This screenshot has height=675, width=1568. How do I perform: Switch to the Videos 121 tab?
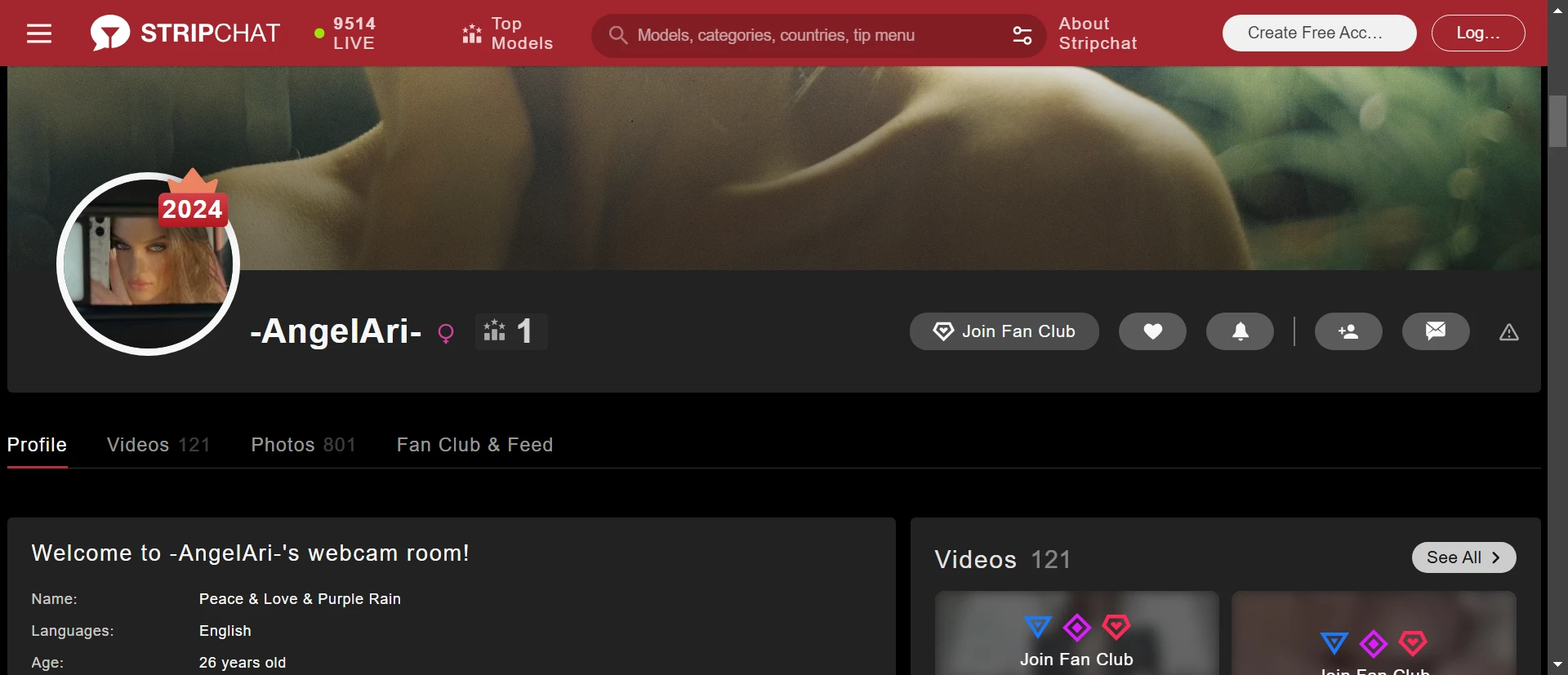(x=158, y=445)
